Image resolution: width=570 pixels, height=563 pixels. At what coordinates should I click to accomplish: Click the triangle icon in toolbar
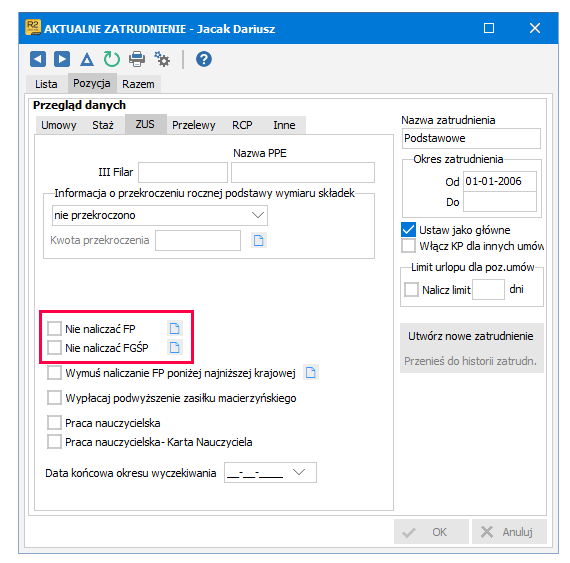pyautogui.click(x=87, y=59)
